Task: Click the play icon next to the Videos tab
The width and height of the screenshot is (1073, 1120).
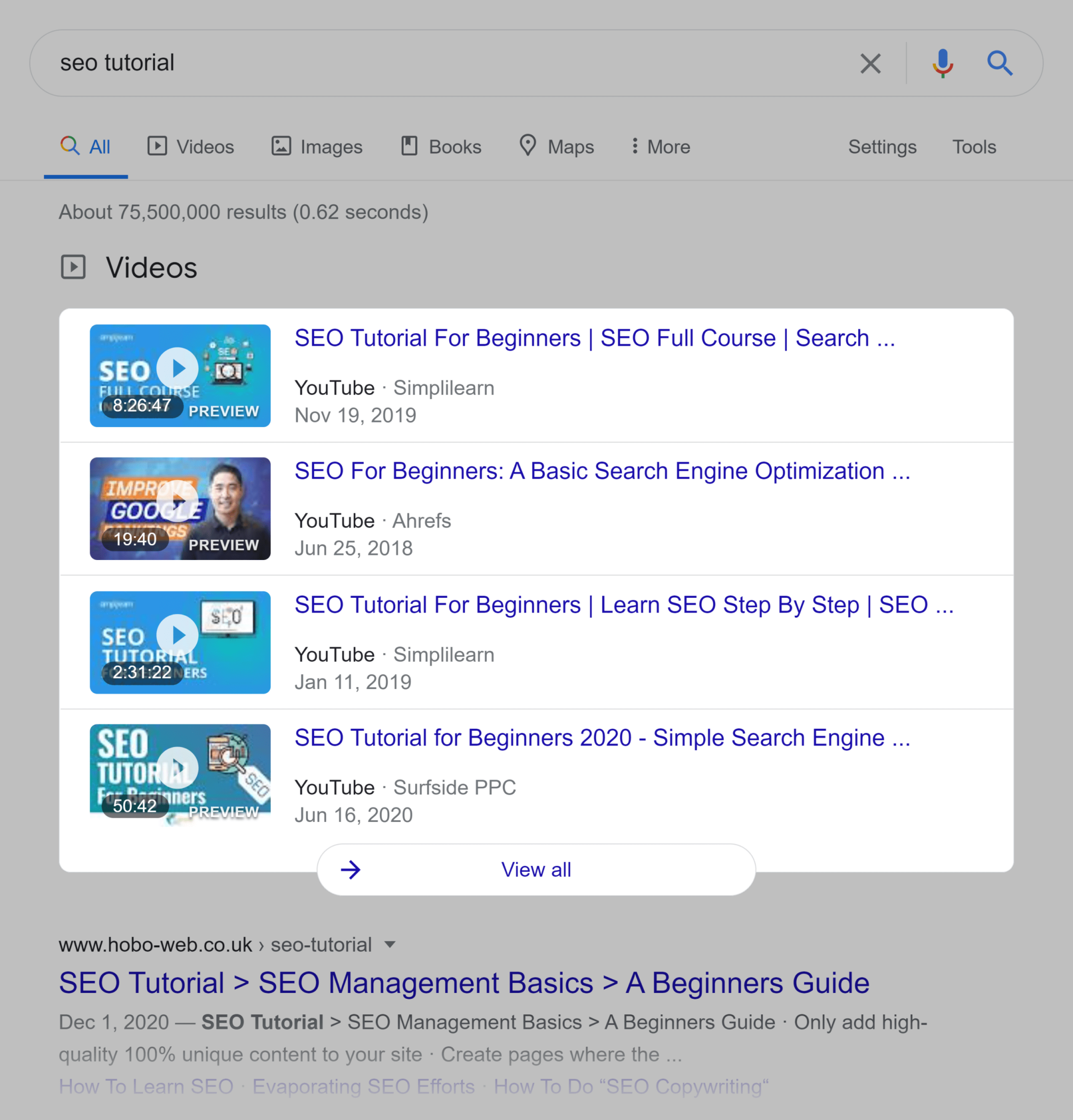Action: 158,147
